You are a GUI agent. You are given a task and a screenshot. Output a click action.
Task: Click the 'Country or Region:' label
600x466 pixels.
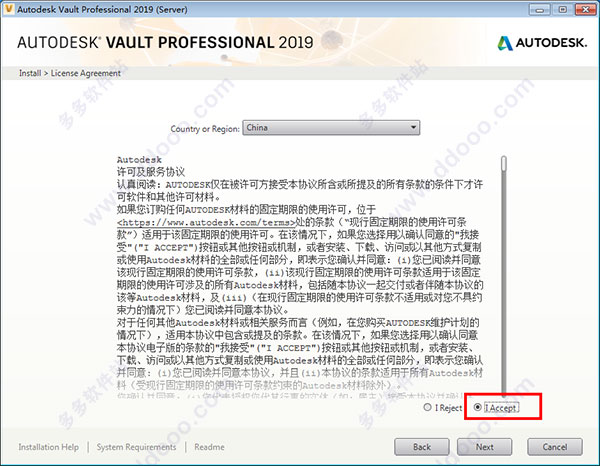(x=205, y=129)
